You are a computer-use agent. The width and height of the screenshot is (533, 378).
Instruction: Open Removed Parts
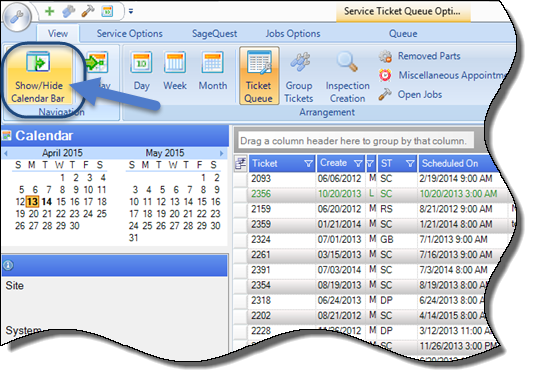[x=420, y=56]
